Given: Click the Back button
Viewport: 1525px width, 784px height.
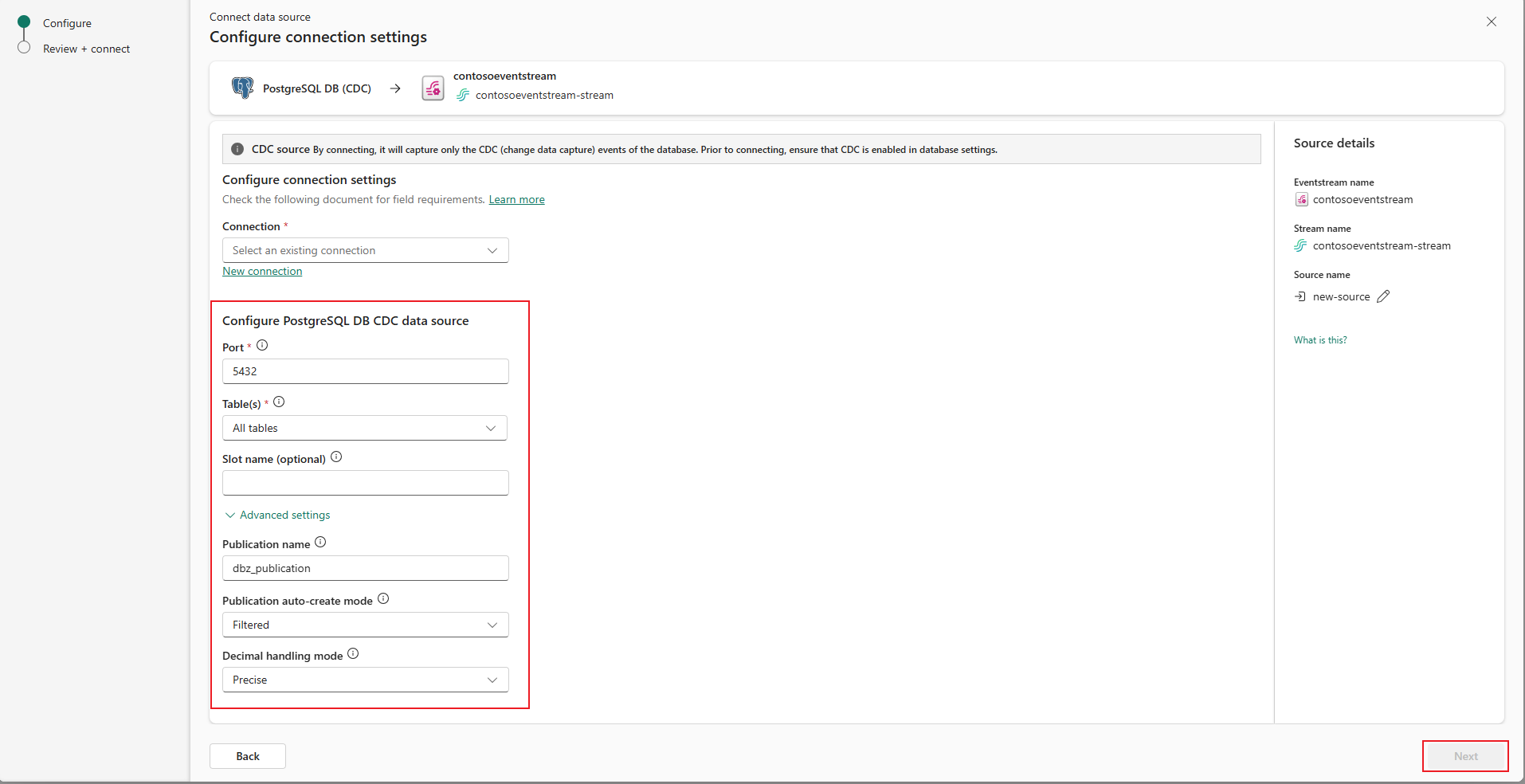Looking at the screenshot, I should [247, 755].
